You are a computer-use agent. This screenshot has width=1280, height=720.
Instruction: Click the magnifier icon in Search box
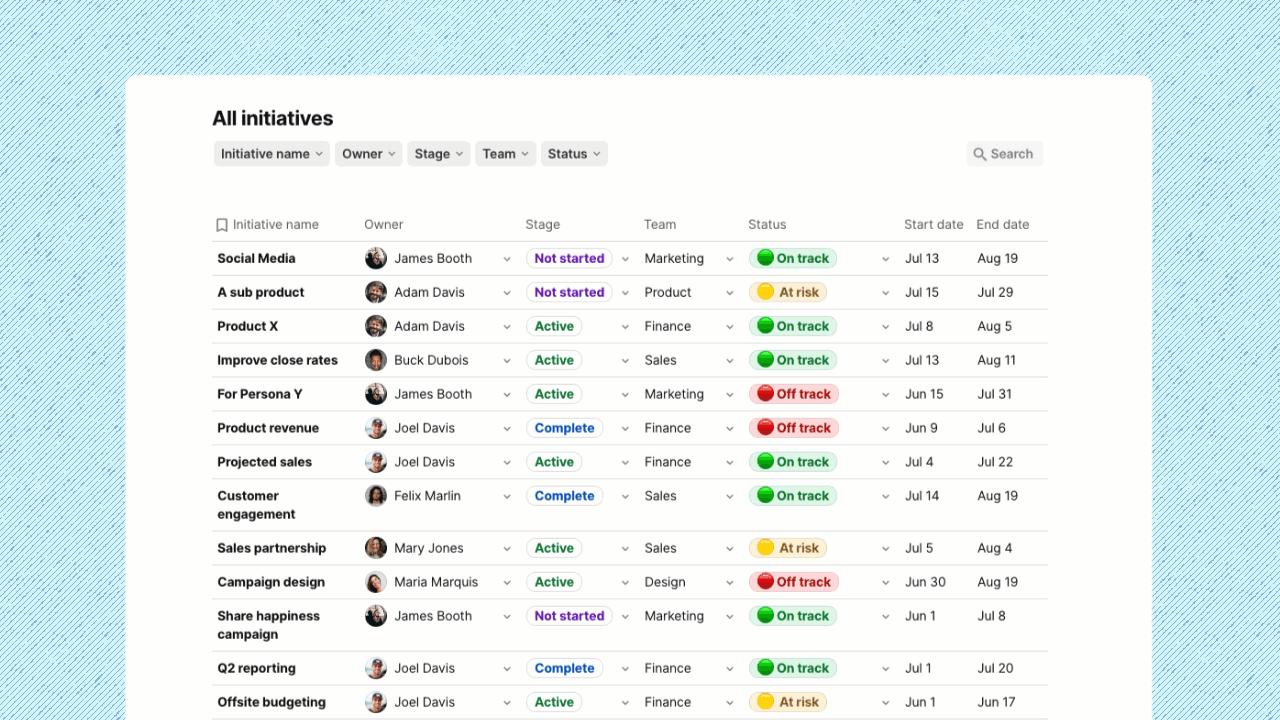(980, 154)
